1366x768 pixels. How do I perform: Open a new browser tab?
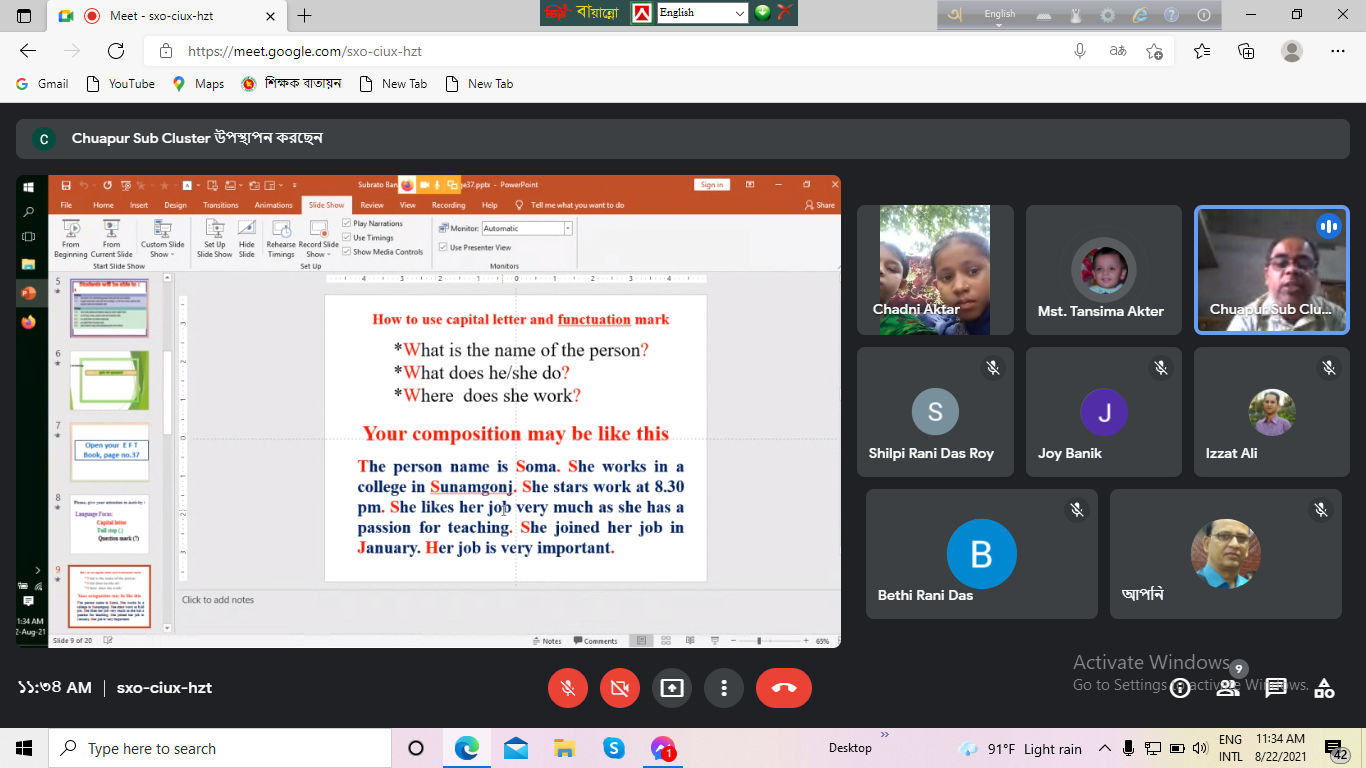tap(305, 15)
